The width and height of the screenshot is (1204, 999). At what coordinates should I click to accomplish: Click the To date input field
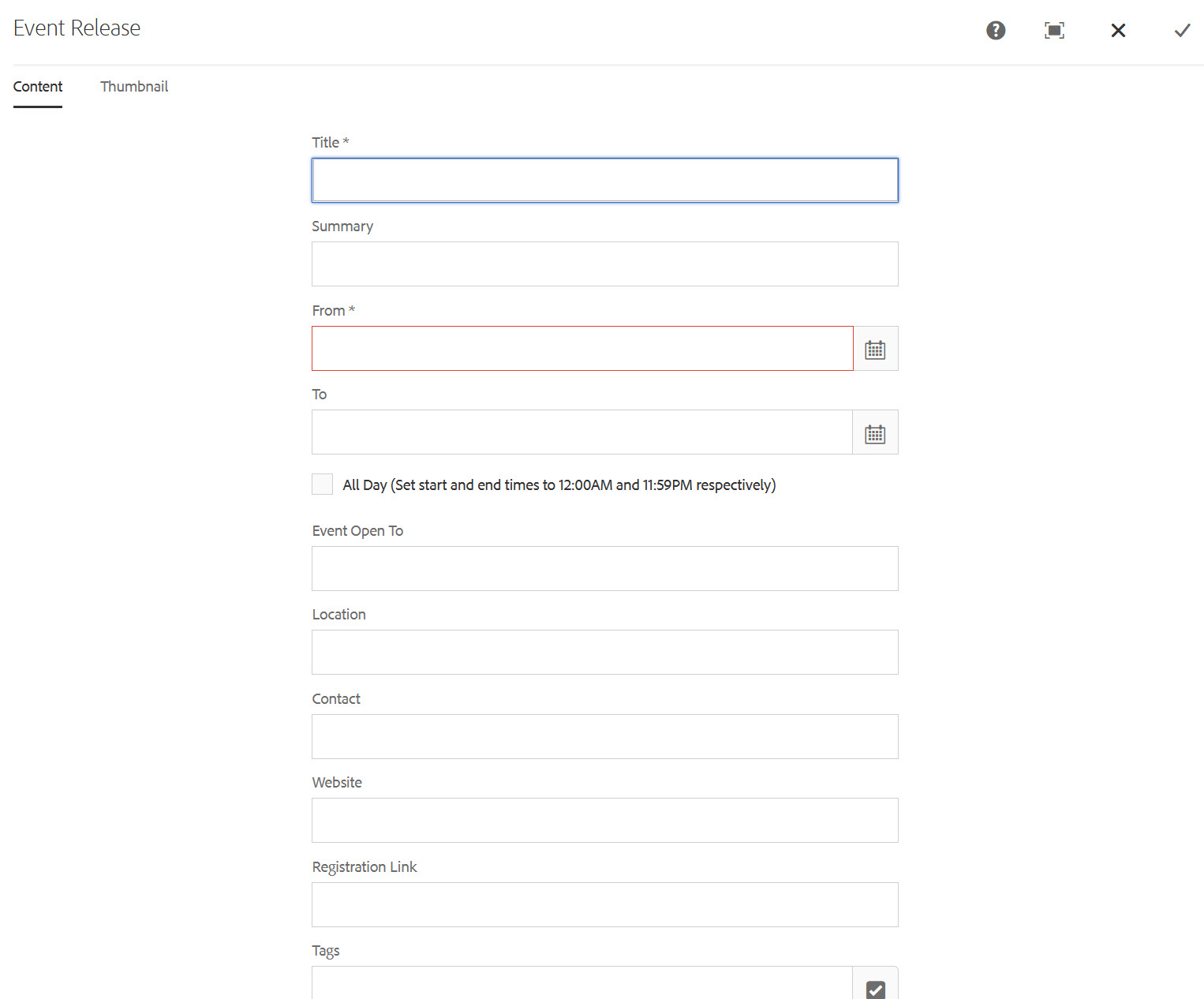coord(581,432)
